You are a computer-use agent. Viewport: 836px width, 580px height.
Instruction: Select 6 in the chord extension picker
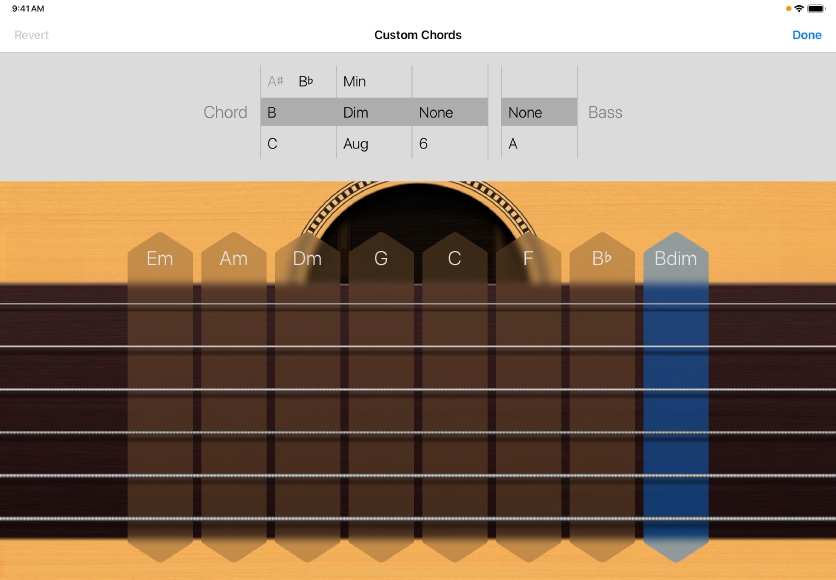pyautogui.click(x=424, y=144)
